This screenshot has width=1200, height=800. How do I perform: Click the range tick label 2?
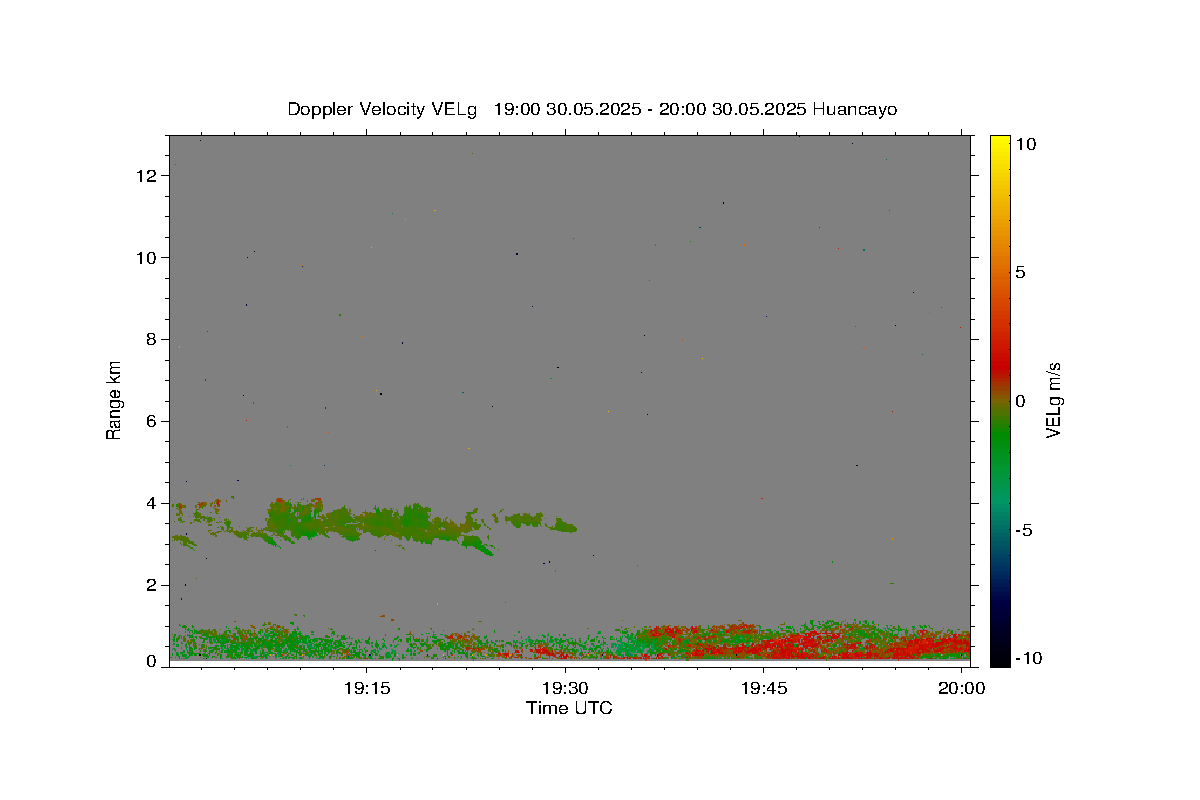[x=152, y=586]
